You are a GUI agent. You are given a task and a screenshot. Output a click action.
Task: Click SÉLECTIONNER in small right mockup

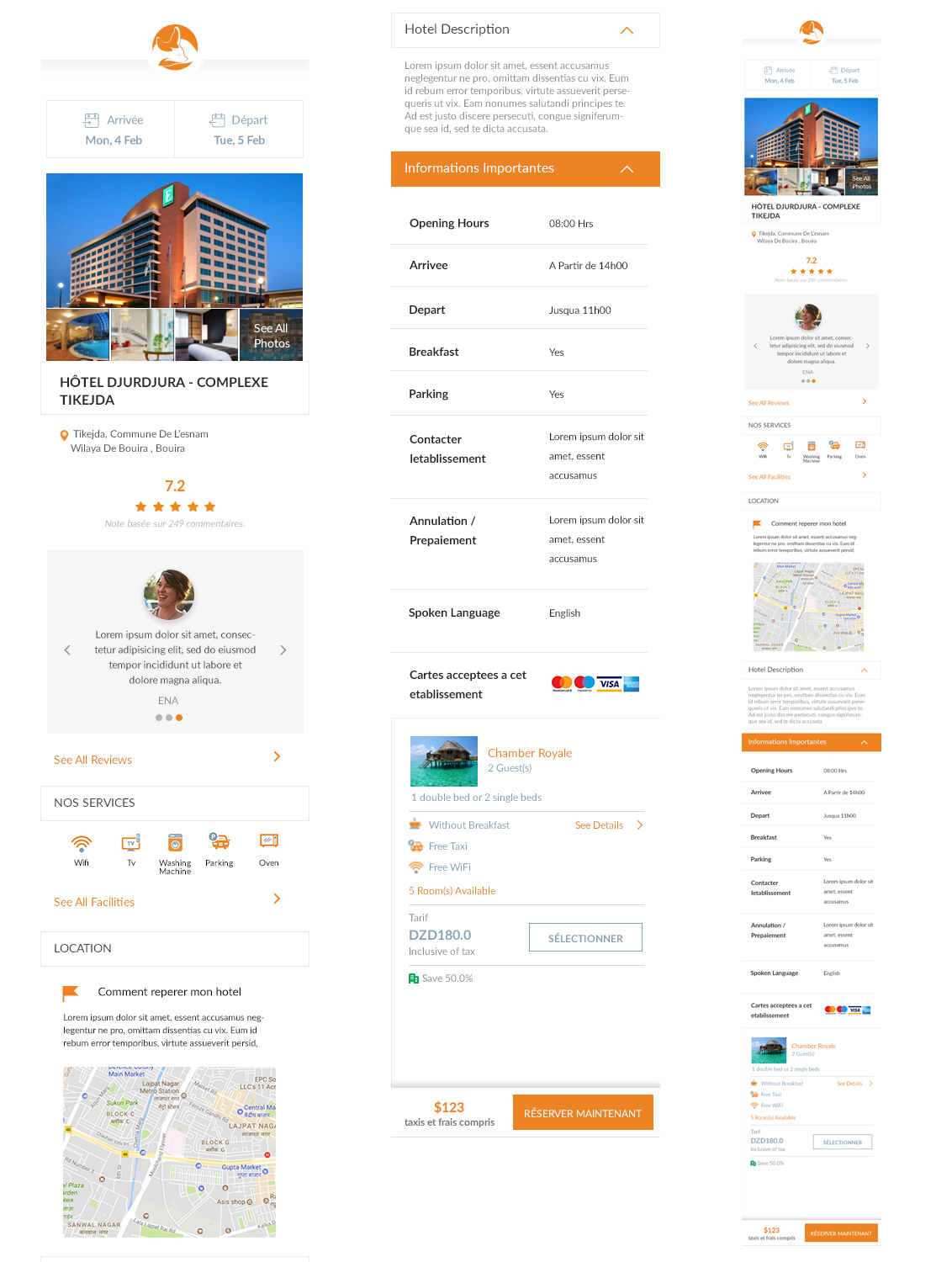pos(843,1142)
